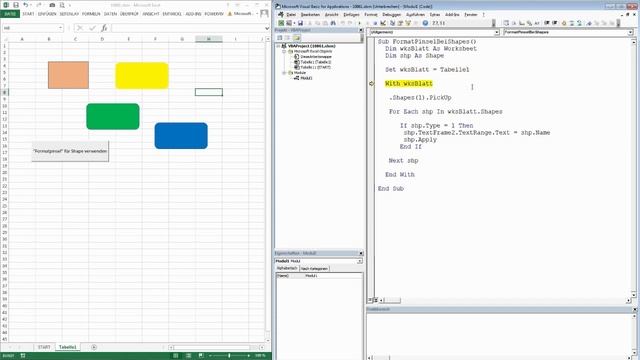Click the macro record icon in Excel status bar
Viewport: 640px width, 360px height.
click(23, 356)
